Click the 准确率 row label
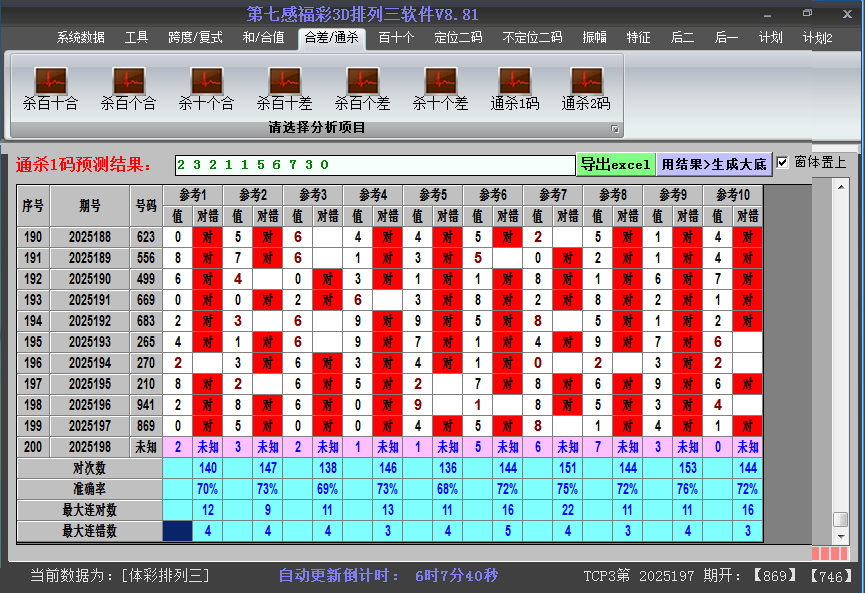Image resolution: width=865 pixels, height=593 pixels. tap(89, 489)
